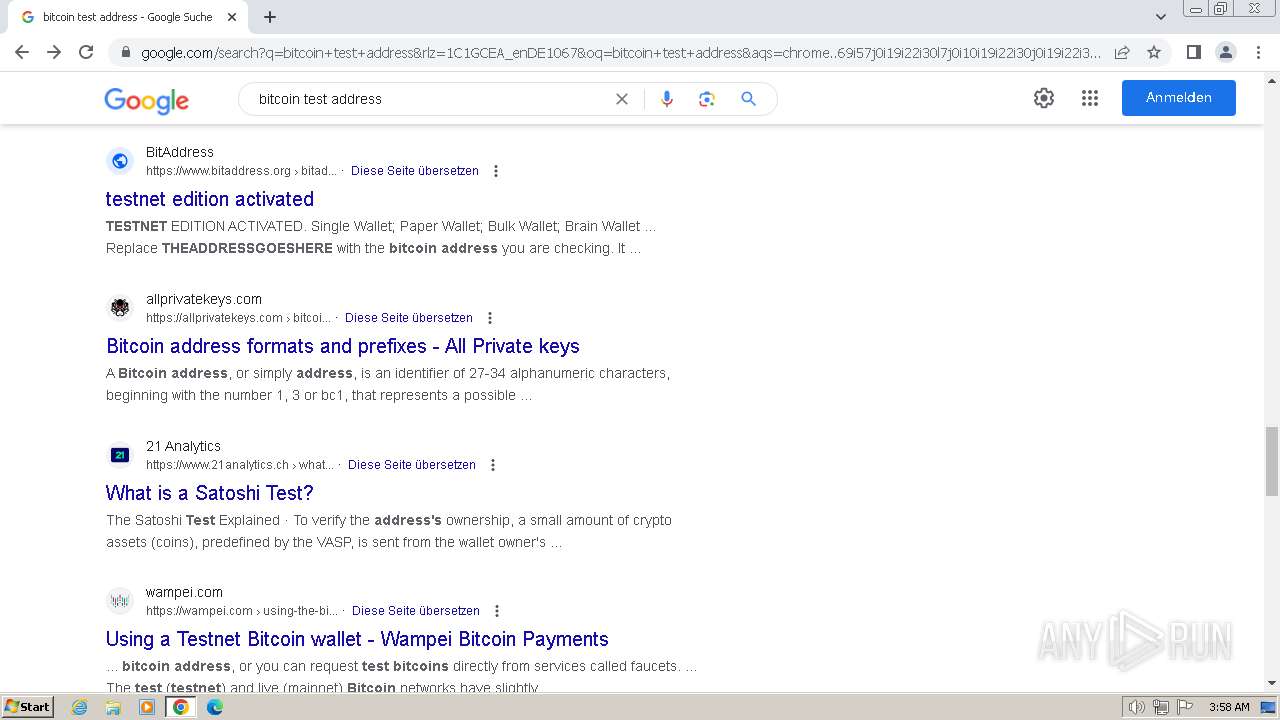This screenshot has width=1280, height=720.
Task: Translate the BitAddress result page
Action: [x=415, y=171]
